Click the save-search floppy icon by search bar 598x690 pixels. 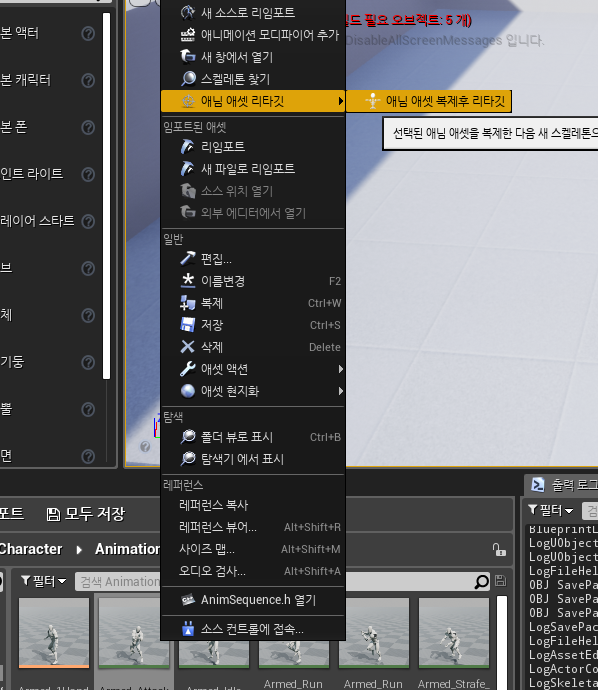coord(500,581)
